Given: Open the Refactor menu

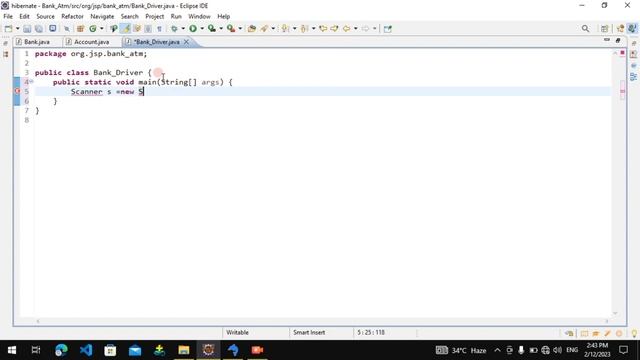Looking at the screenshot, I should [72, 16].
